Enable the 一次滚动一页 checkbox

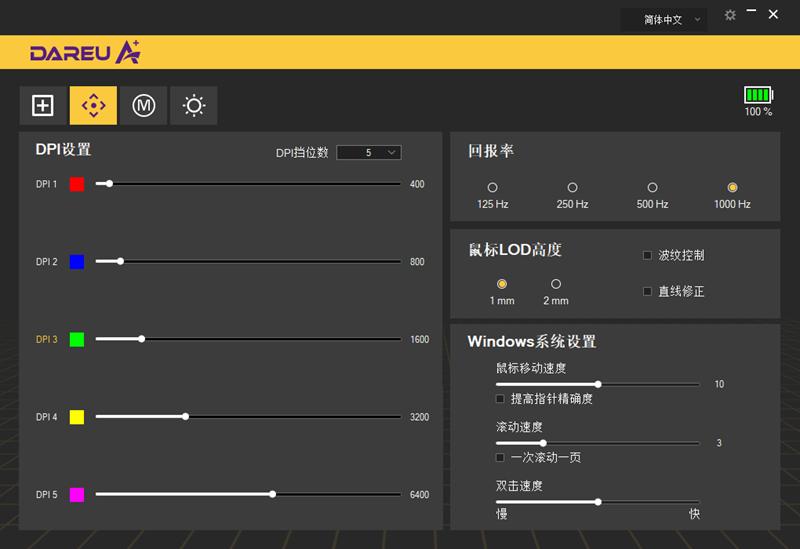[500, 457]
